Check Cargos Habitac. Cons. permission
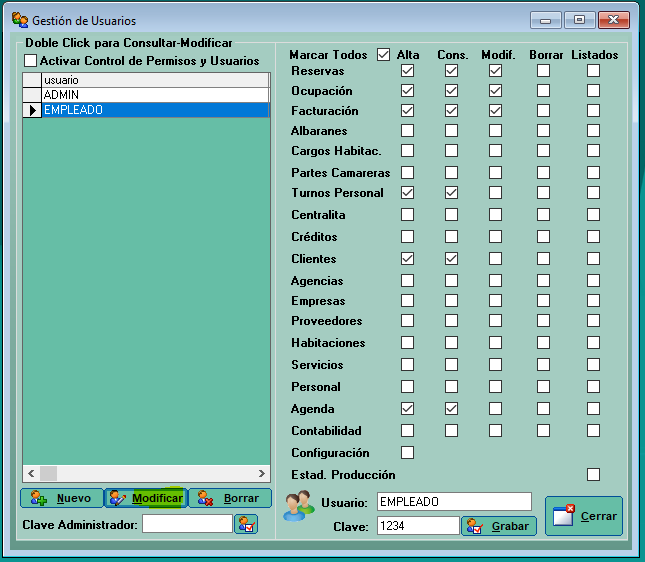This screenshot has height=562, width=645. pyautogui.click(x=451, y=151)
